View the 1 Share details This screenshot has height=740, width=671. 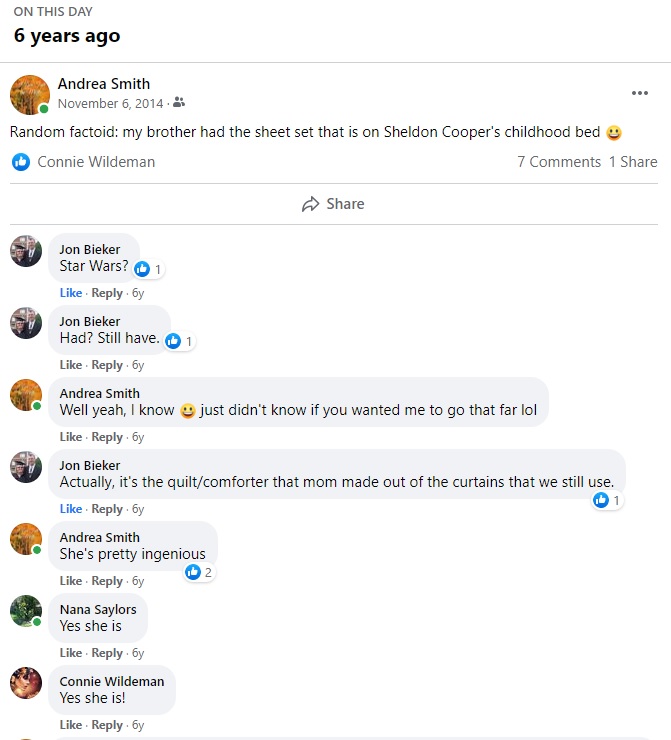pos(633,161)
